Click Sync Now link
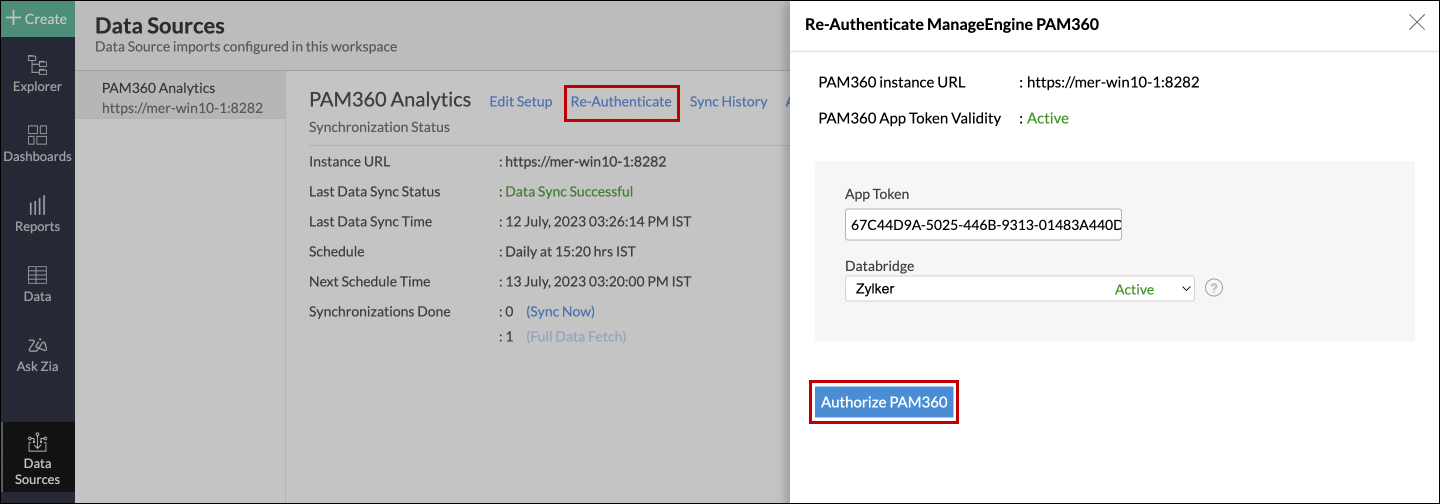This screenshot has width=1440, height=504. click(560, 312)
